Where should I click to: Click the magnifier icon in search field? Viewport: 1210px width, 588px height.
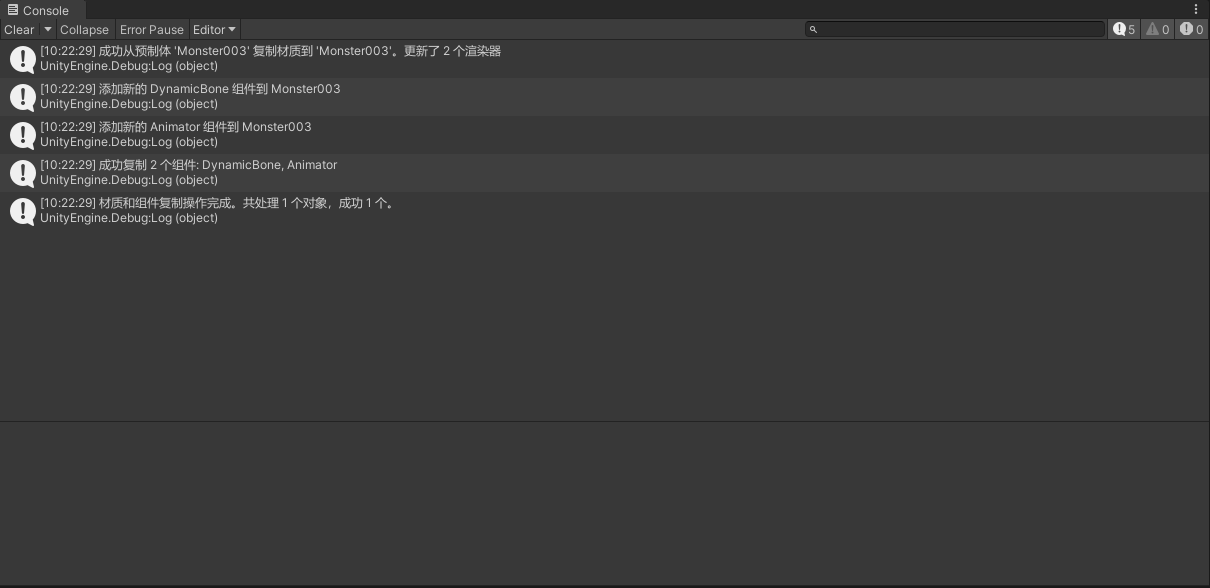pos(814,30)
